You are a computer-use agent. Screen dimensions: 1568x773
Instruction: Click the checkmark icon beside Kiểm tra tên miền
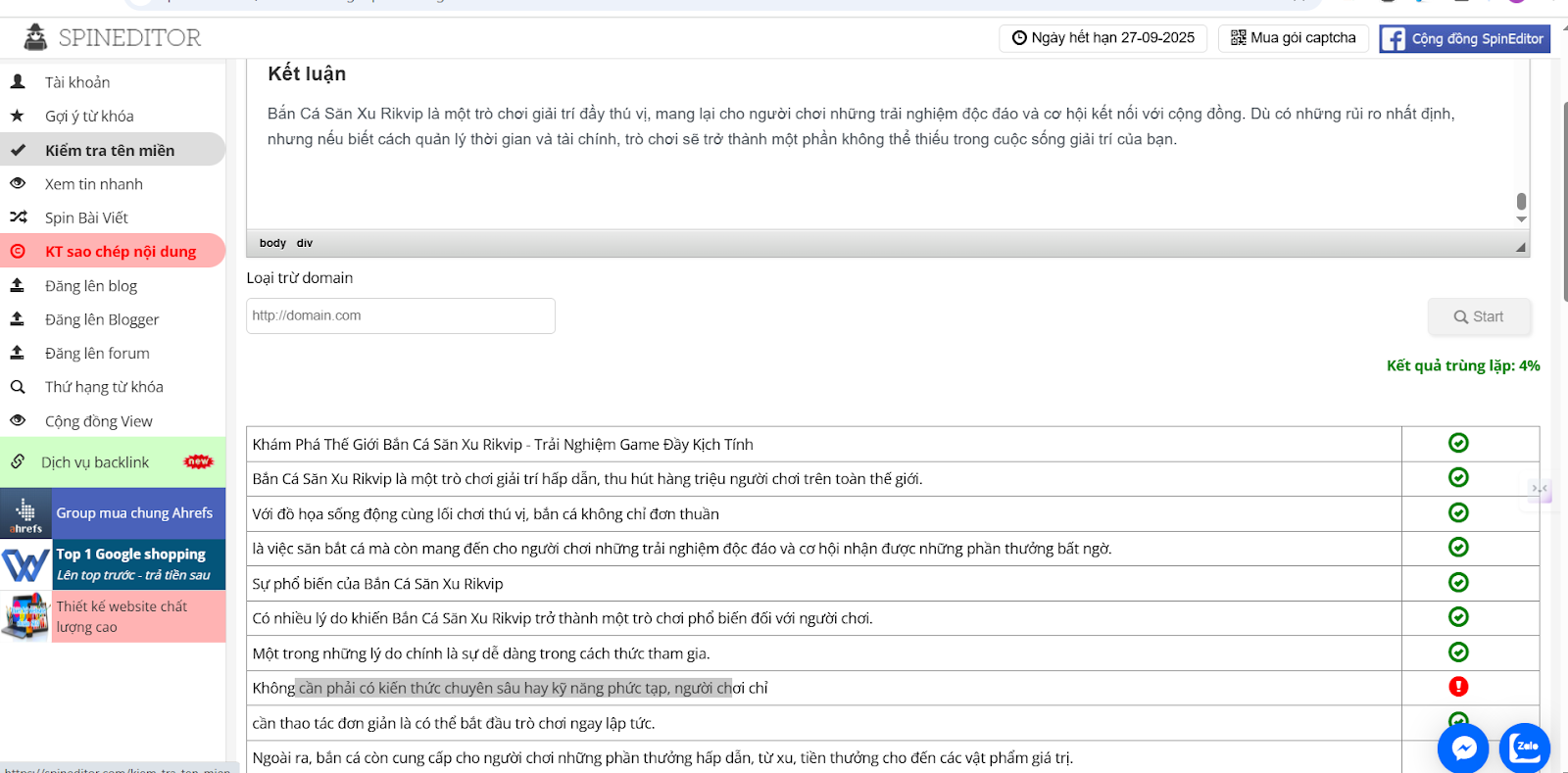pyautogui.click(x=18, y=150)
